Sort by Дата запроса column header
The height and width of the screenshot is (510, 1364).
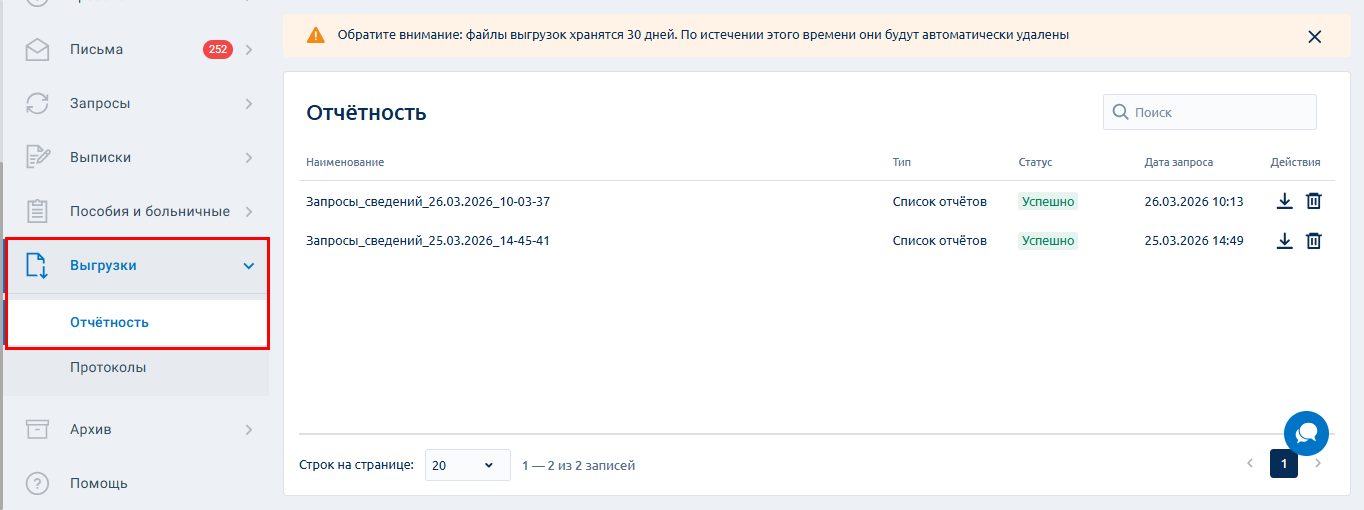pyautogui.click(x=1179, y=162)
